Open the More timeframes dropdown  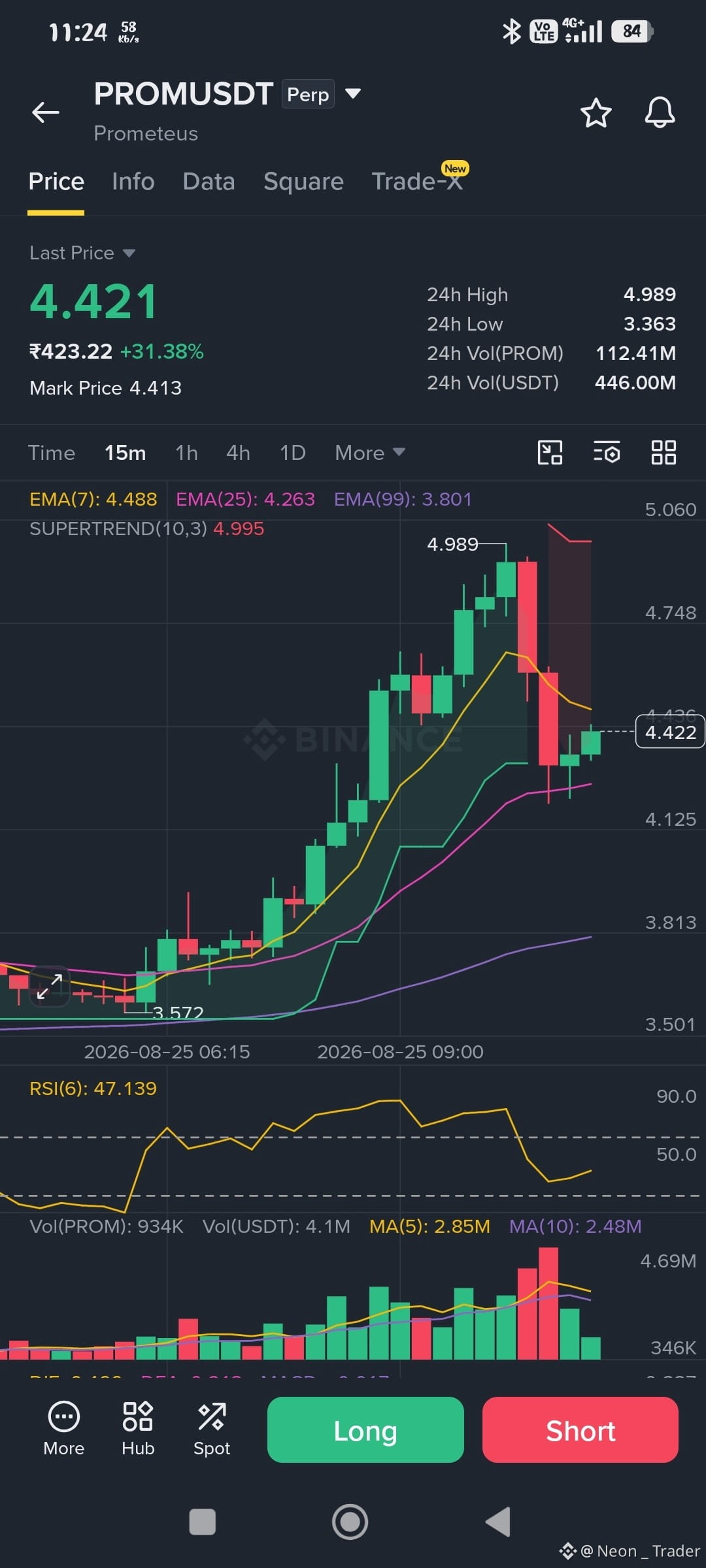370,453
